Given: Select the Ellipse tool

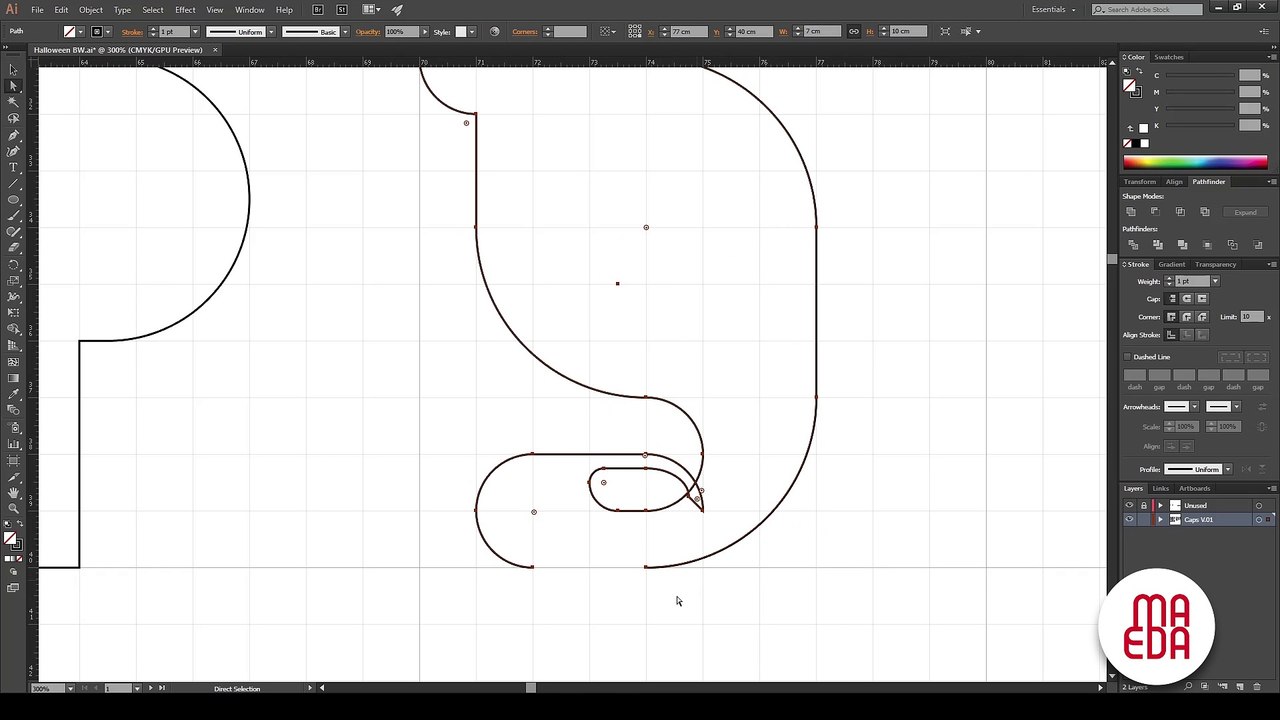Looking at the screenshot, I should coord(13,199).
